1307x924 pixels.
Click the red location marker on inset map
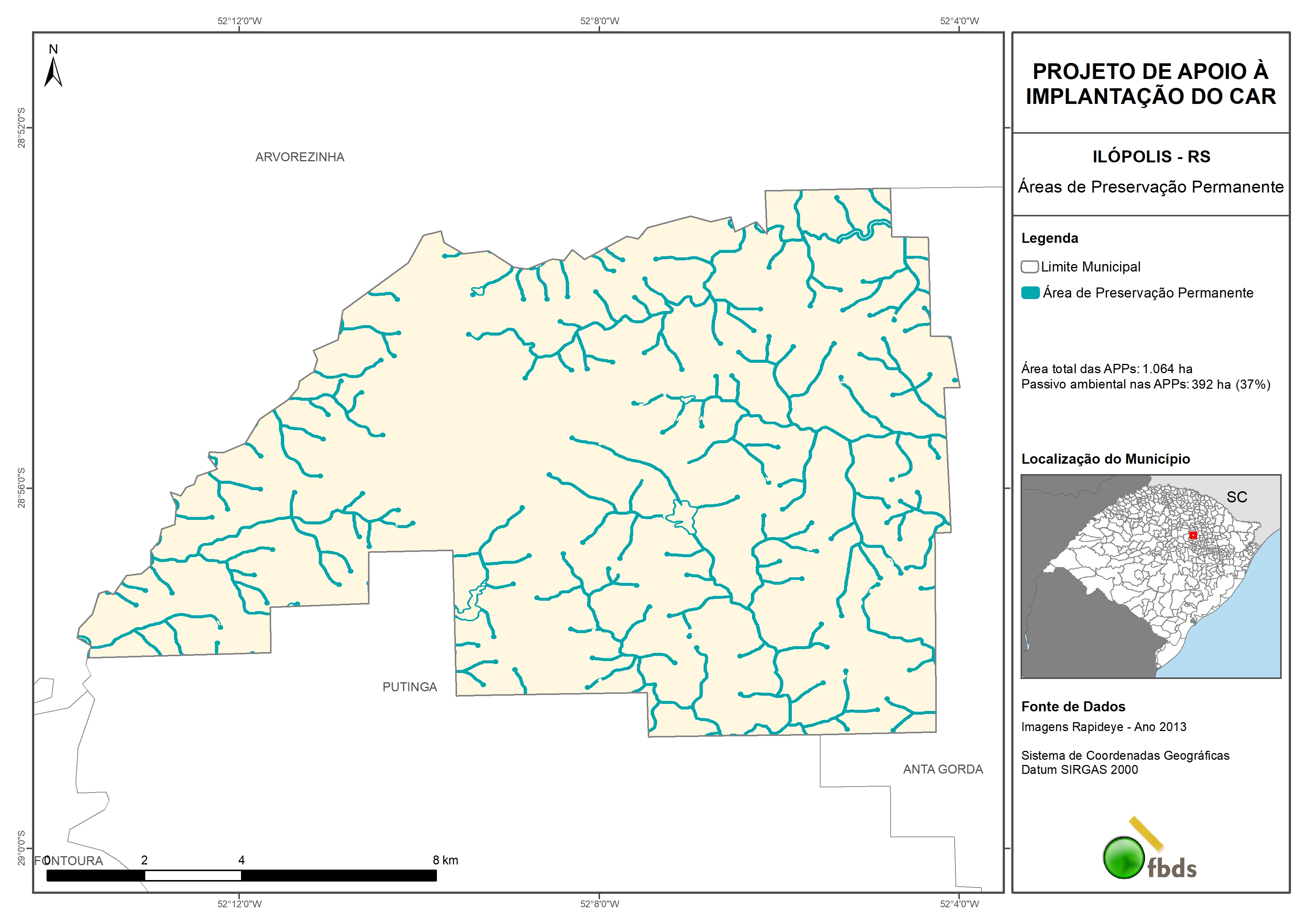click(1193, 535)
